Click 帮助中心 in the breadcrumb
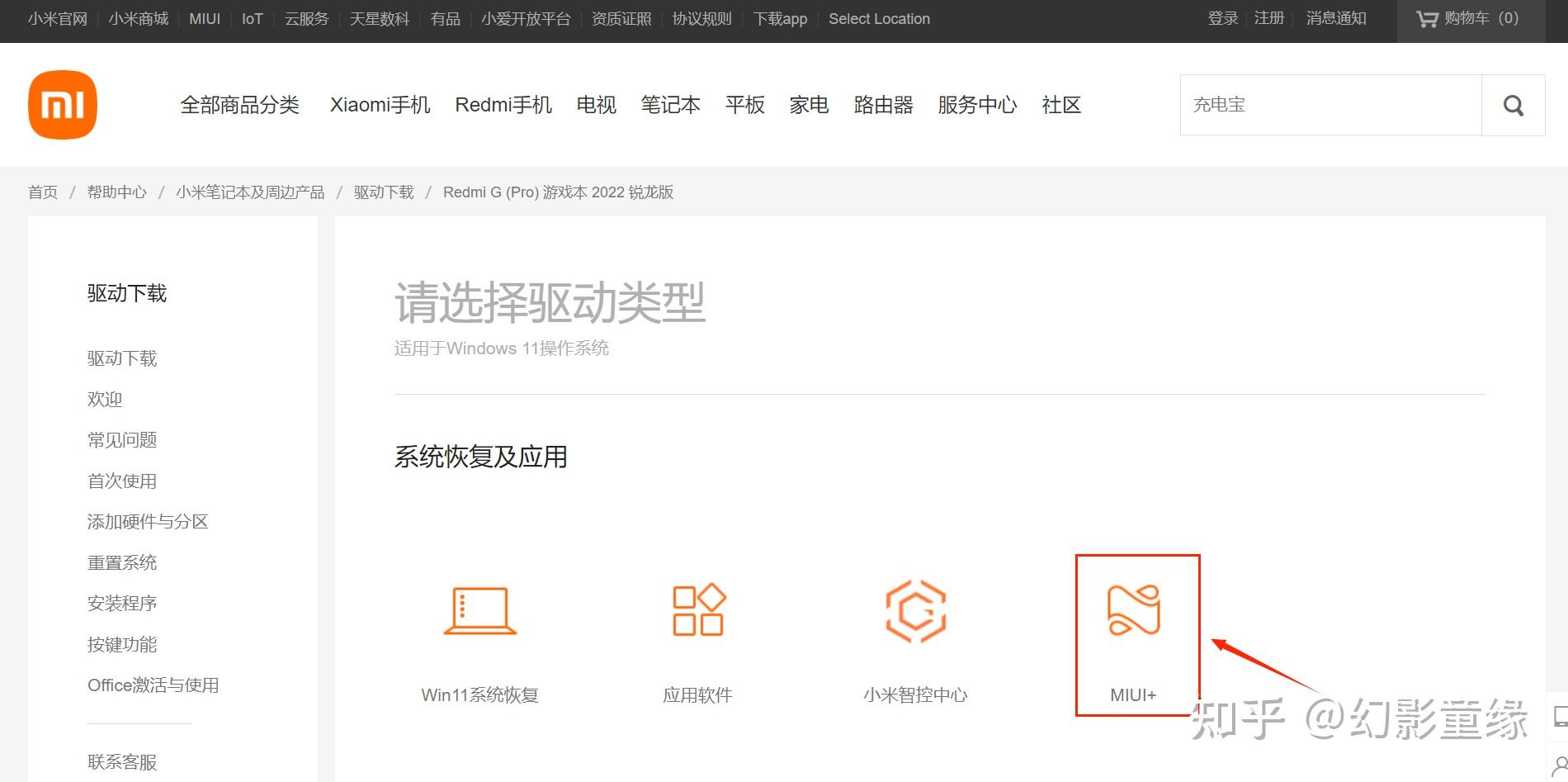Image resolution: width=1568 pixels, height=782 pixels. [x=117, y=192]
